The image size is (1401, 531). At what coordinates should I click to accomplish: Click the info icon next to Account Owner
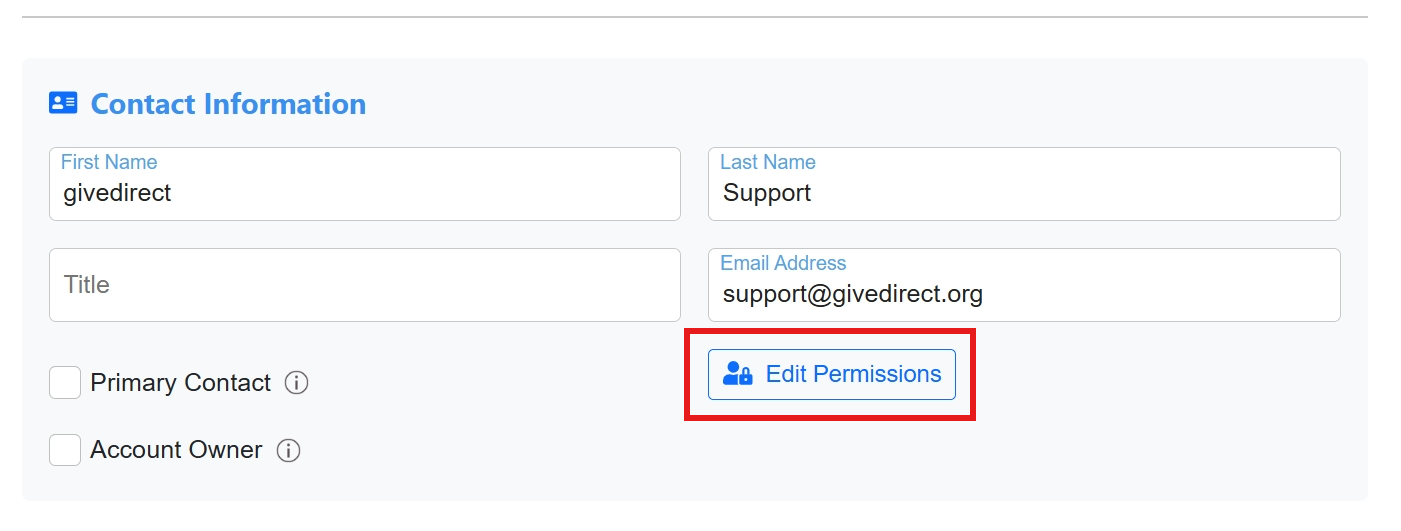[288, 451]
